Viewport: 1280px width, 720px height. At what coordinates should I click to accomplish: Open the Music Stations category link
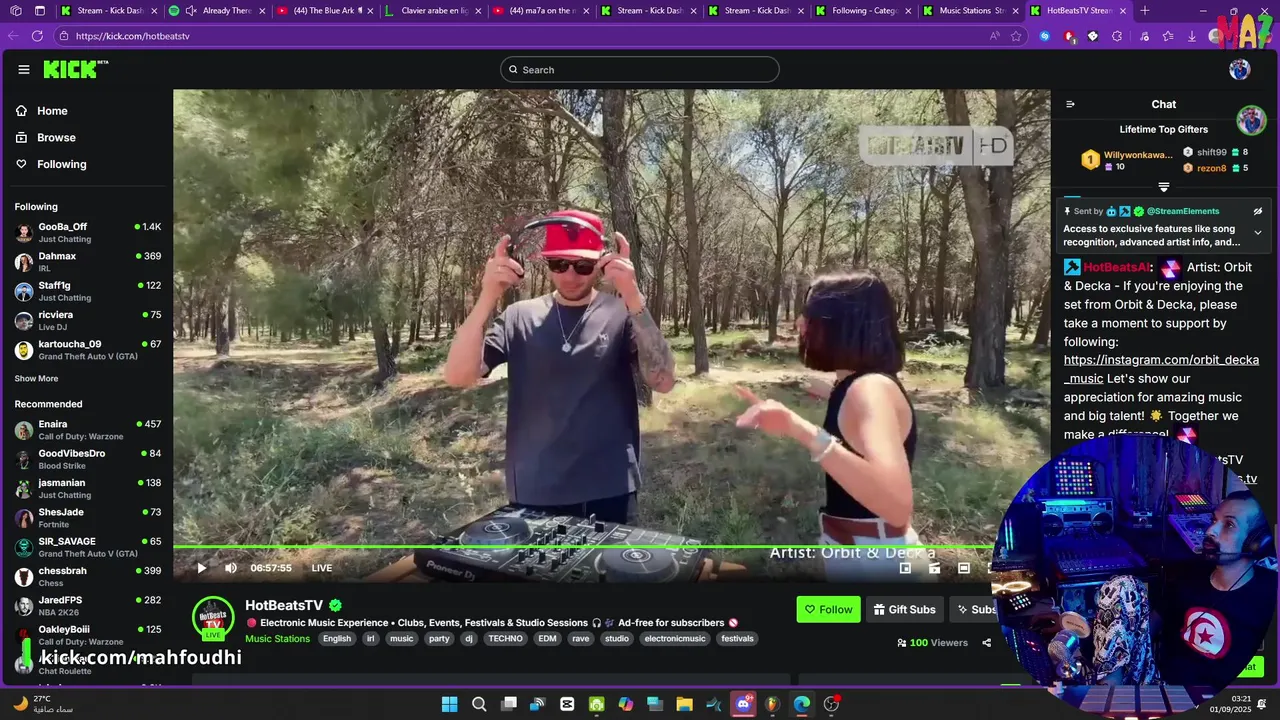click(277, 639)
